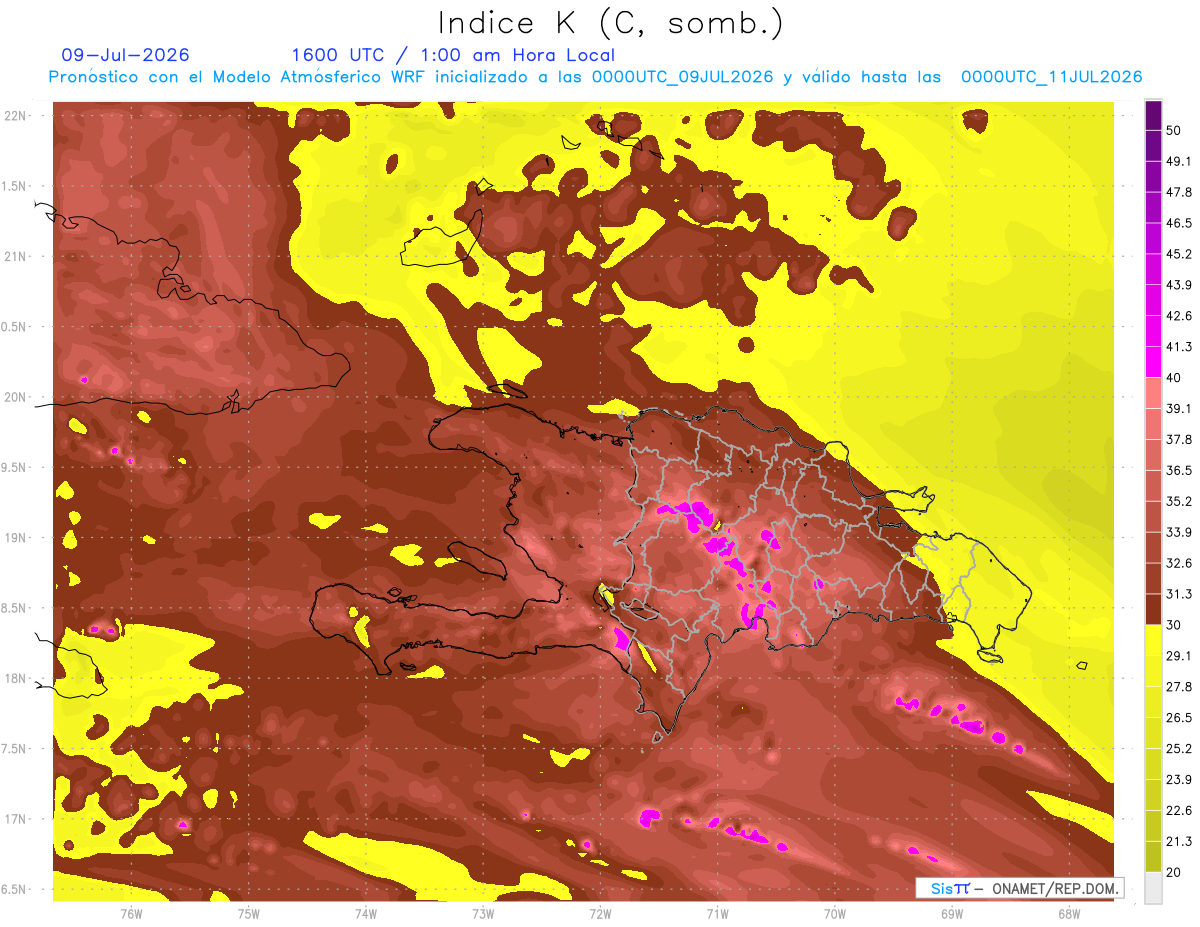Click the '42.6' colorbar label
Screen dimensions: 1200x927
point(1179,316)
